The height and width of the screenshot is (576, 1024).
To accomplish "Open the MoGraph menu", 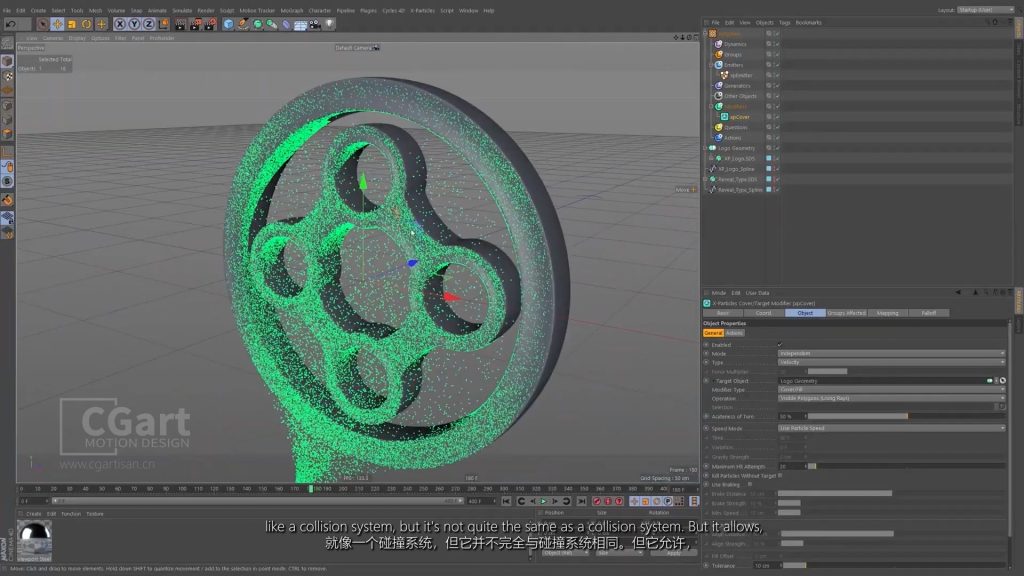I will [x=292, y=10].
